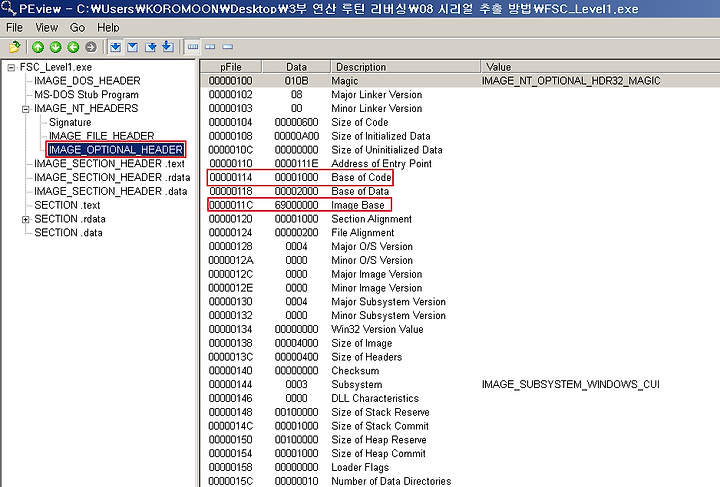Click the Checksum row

point(461,371)
